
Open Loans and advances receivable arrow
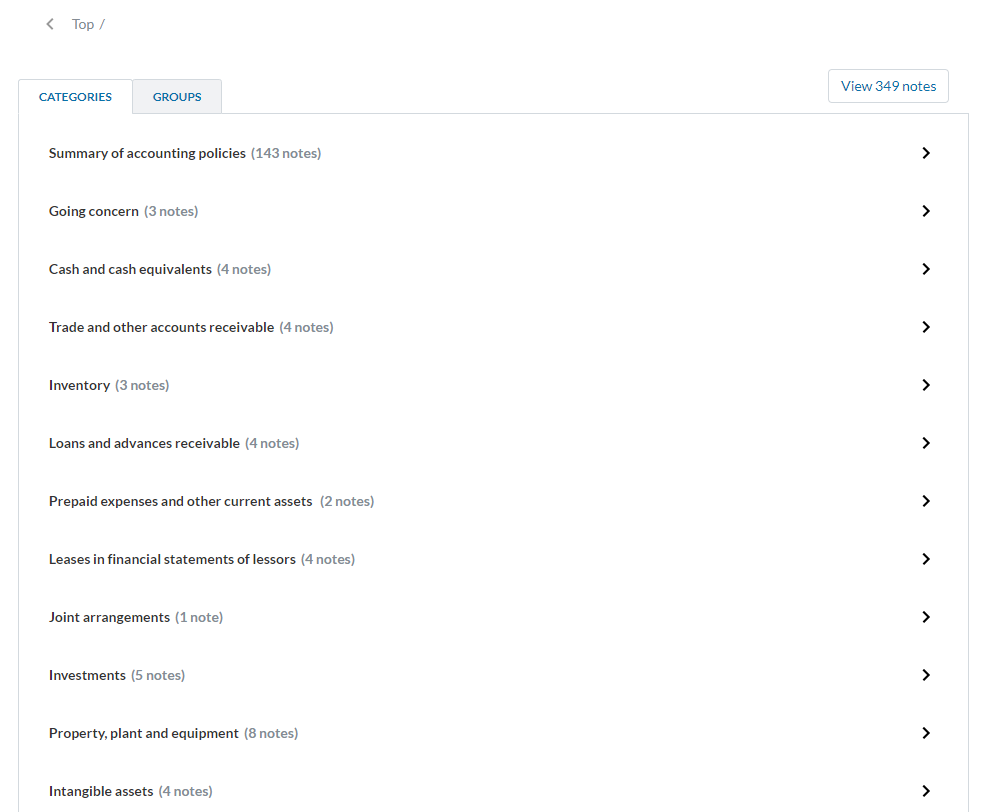coord(925,443)
